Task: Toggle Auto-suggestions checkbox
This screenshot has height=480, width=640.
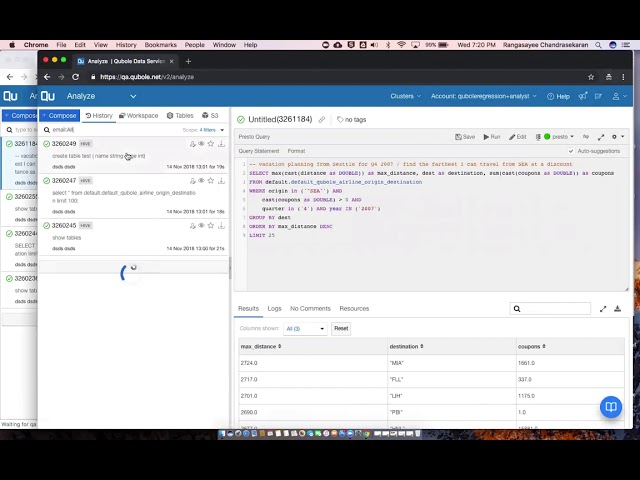Action: click(571, 151)
